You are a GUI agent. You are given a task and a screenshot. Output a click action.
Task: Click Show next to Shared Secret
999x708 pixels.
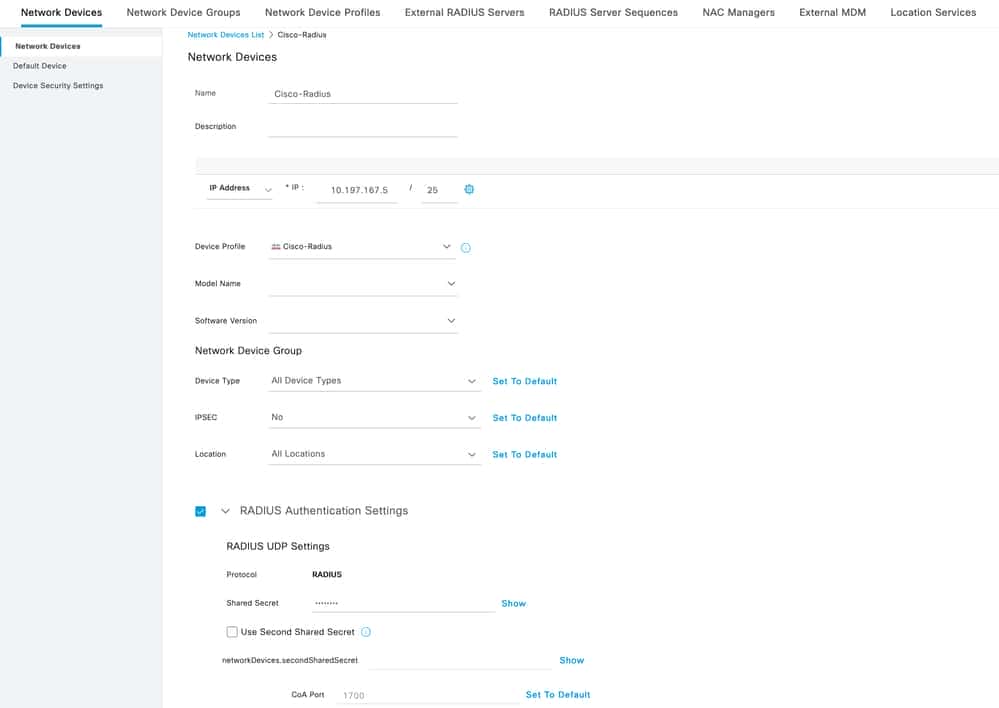tap(514, 603)
